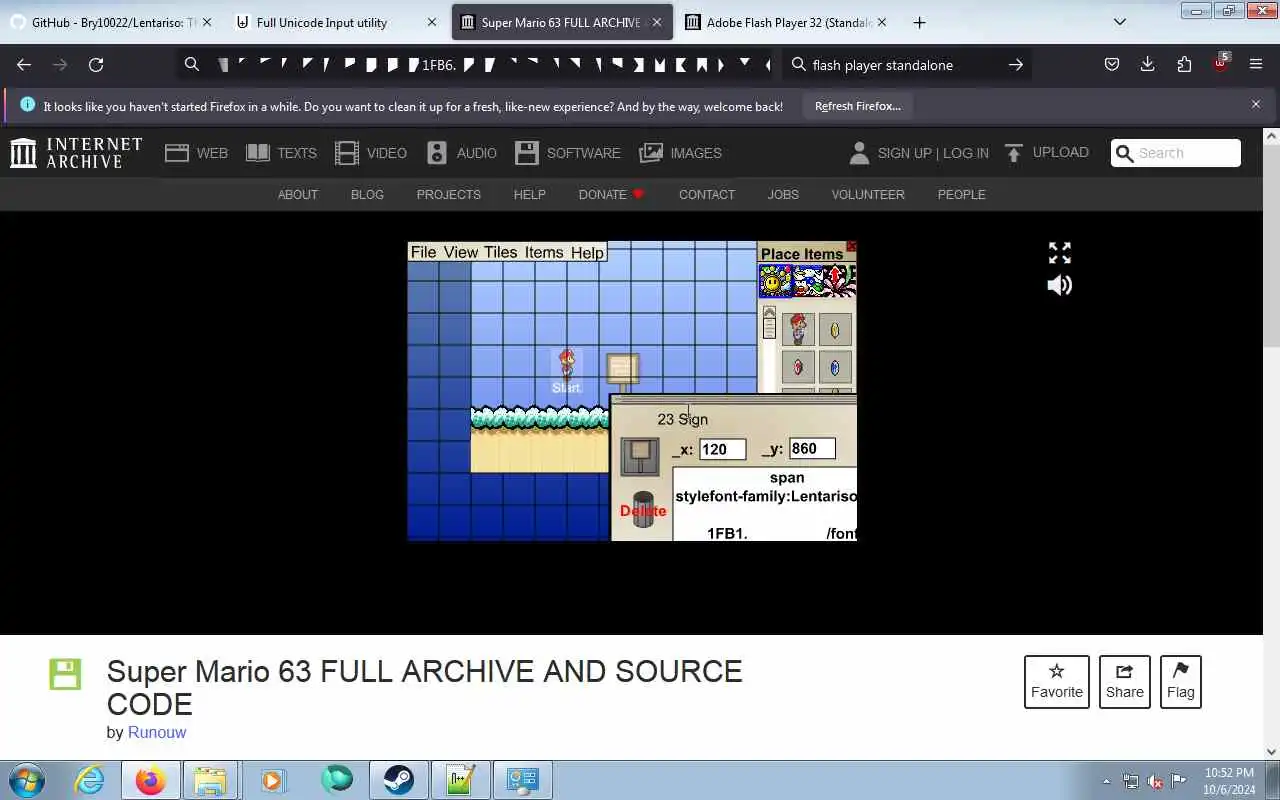Open Steam from the taskbar
1280x800 pixels.
click(x=398, y=780)
